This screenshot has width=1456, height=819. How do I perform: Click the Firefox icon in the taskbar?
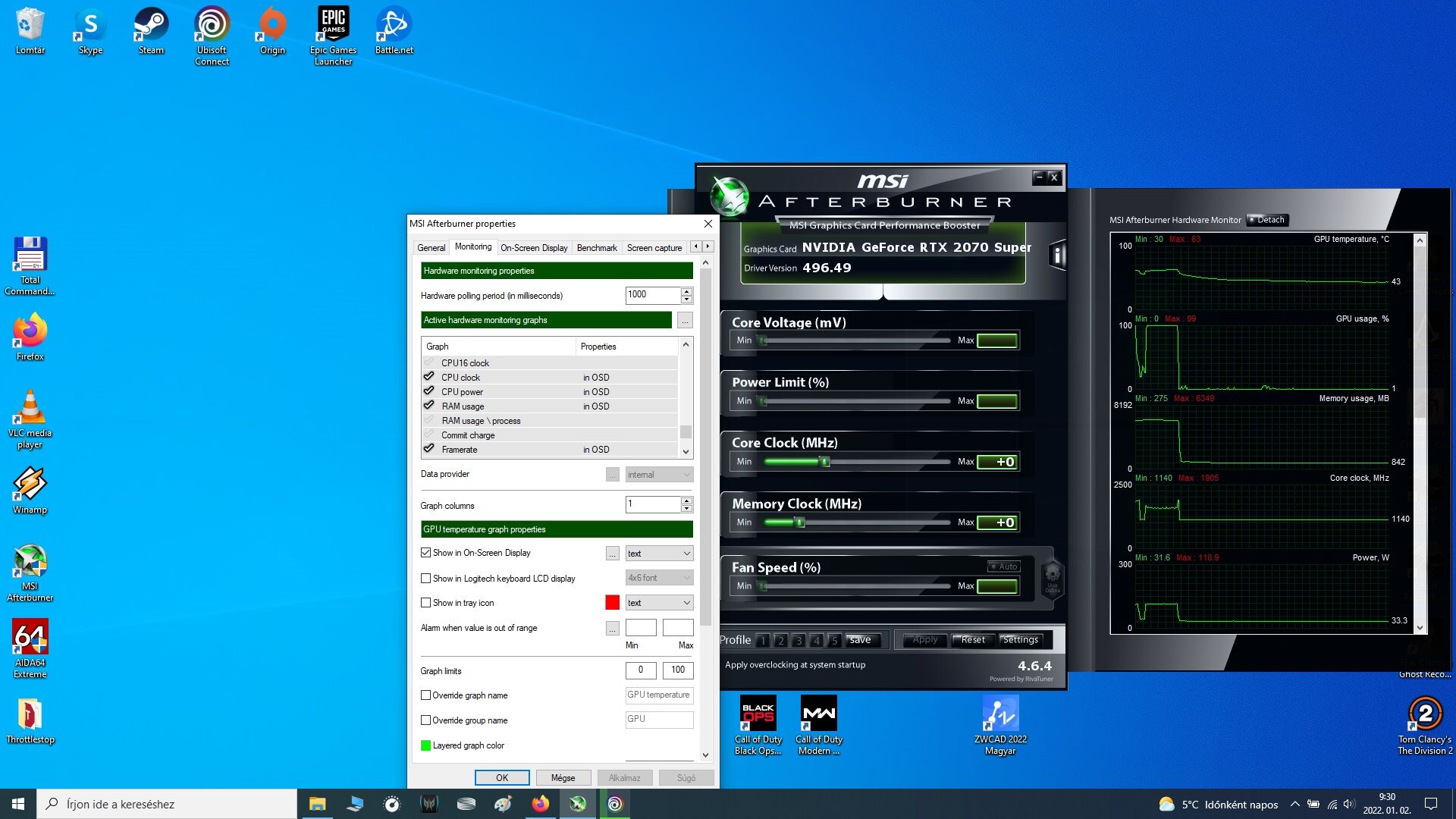(541, 804)
